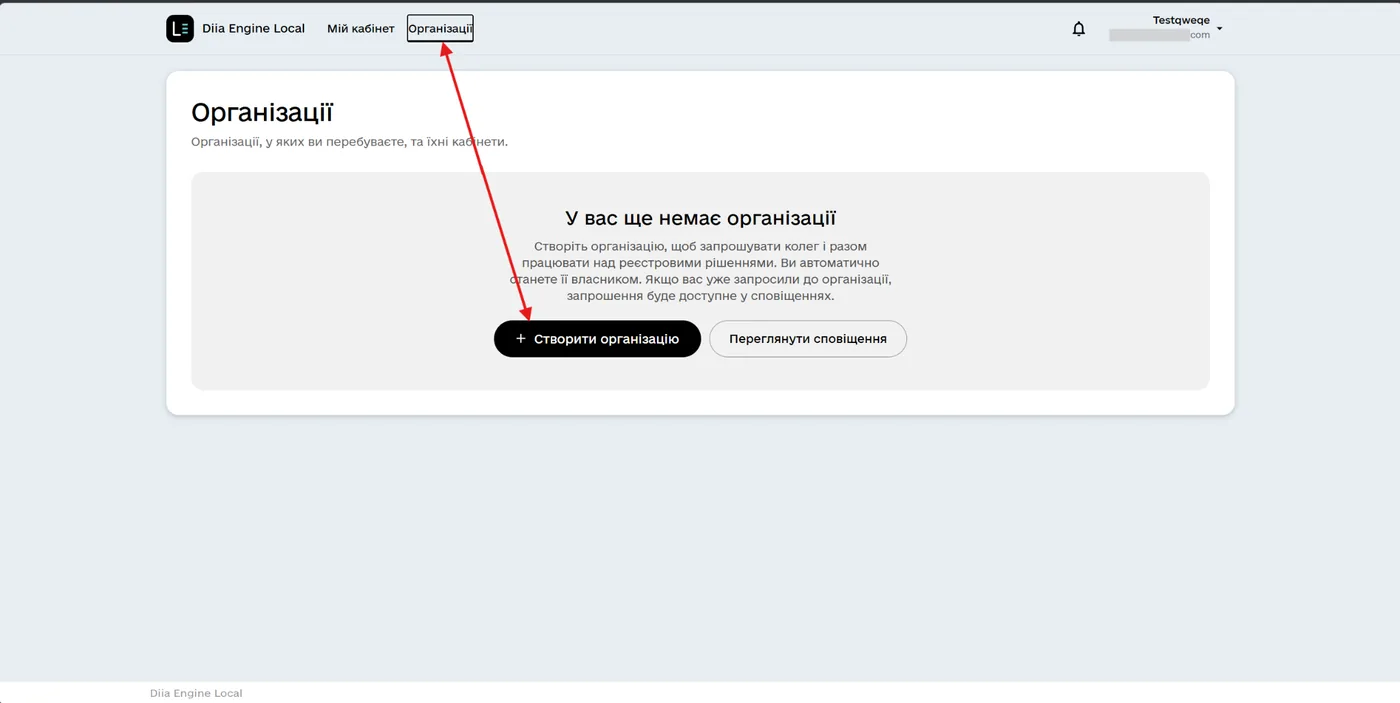
Task: Click the Diia Engine Local footer text
Action: point(196,693)
